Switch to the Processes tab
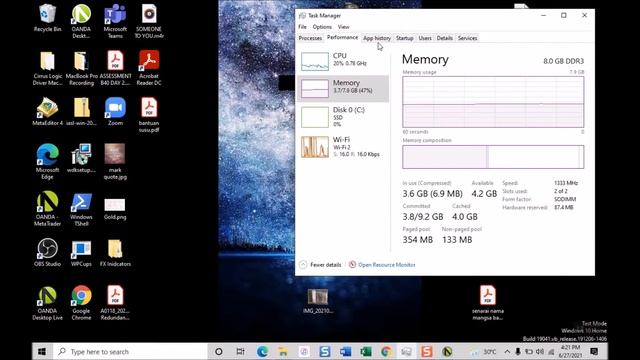The height and width of the screenshot is (360, 640). (310, 38)
